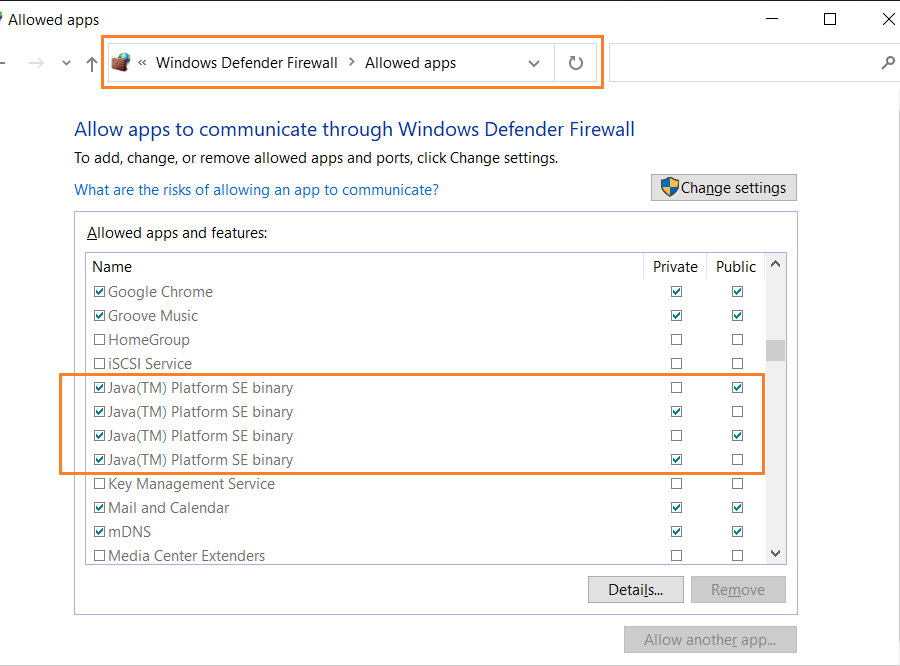
Task: Click the list scrollbar down arrow
Action: [x=775, y=553]
